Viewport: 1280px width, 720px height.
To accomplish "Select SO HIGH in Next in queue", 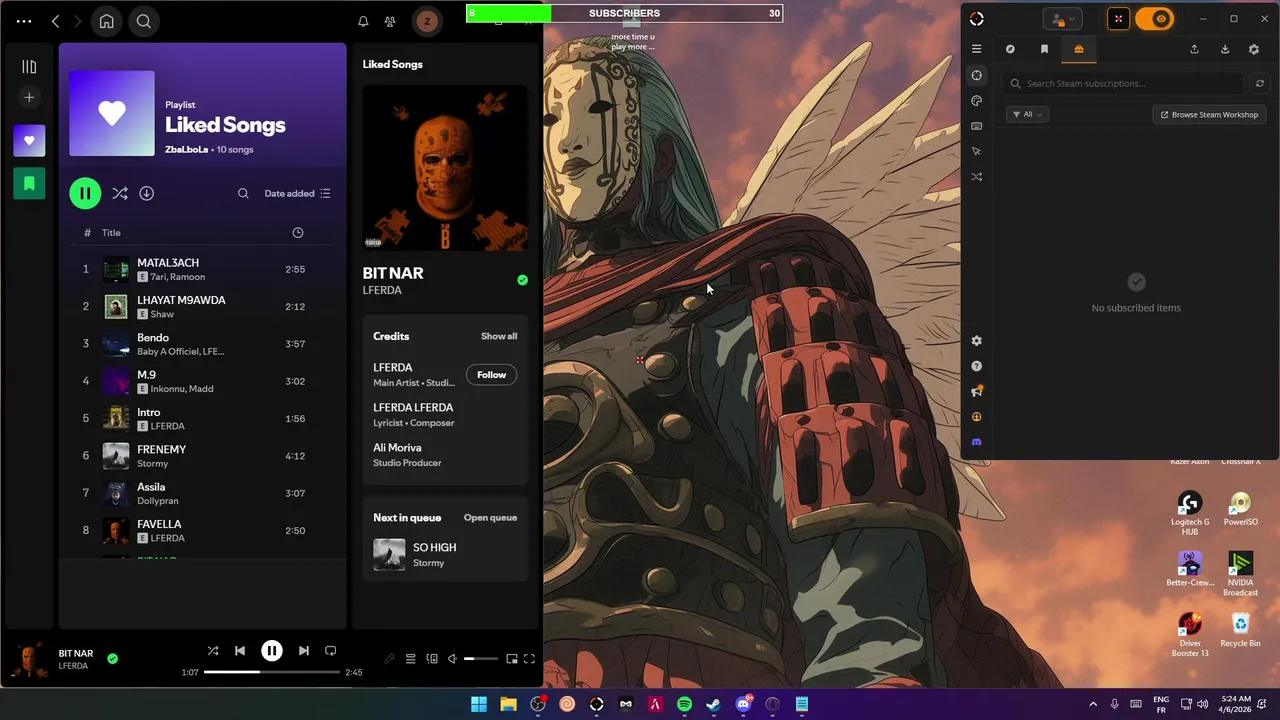I will click(x=445, y=555).
